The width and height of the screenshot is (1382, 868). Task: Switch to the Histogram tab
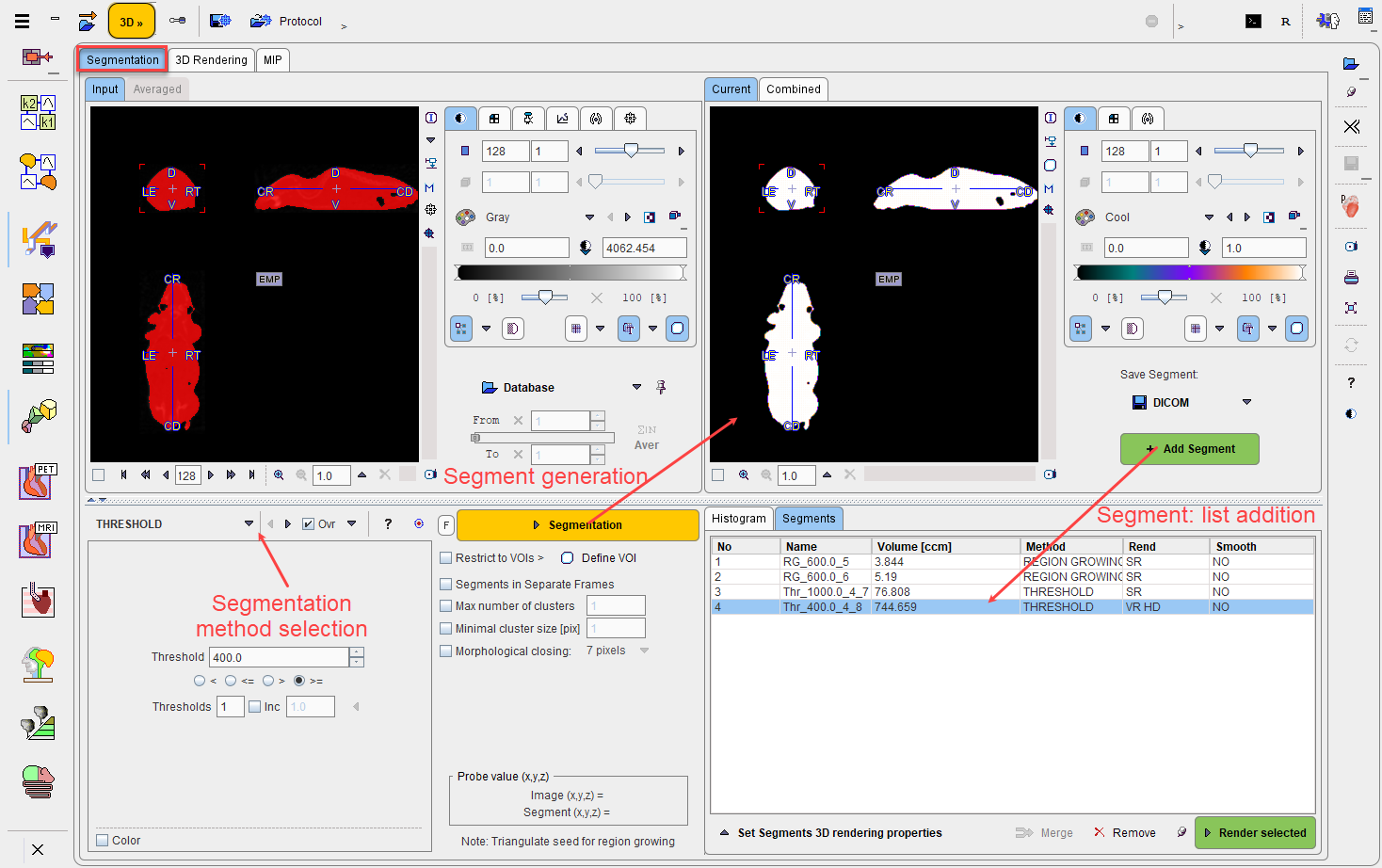coord(739,519)
